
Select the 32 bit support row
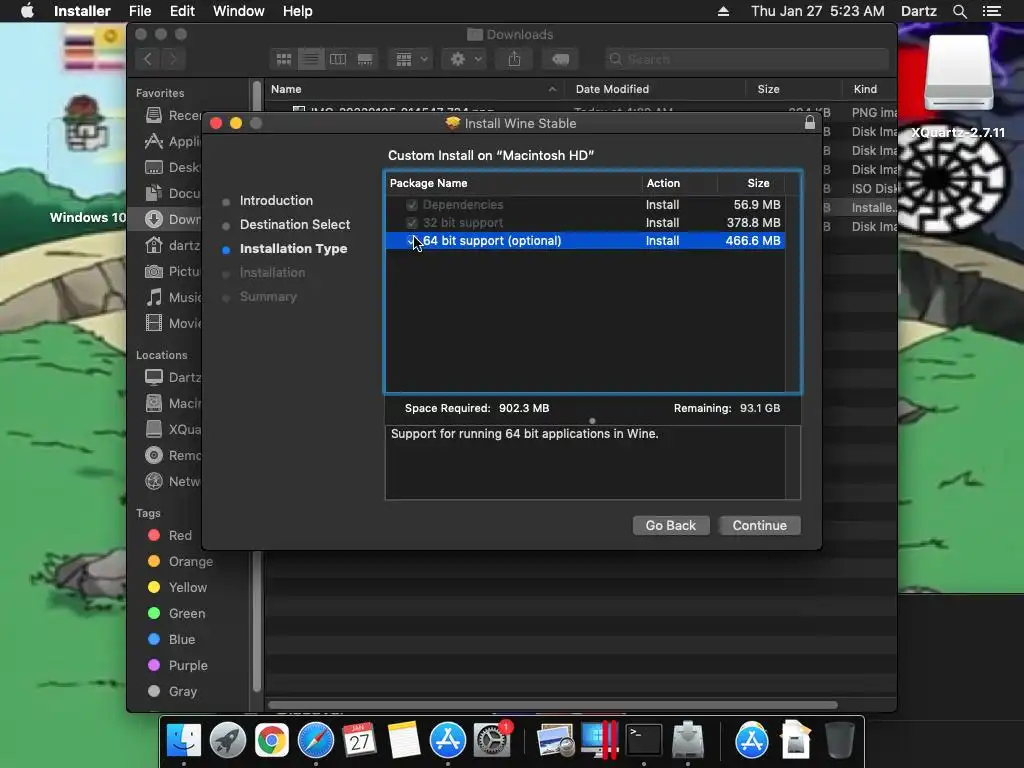pos(585,223)
